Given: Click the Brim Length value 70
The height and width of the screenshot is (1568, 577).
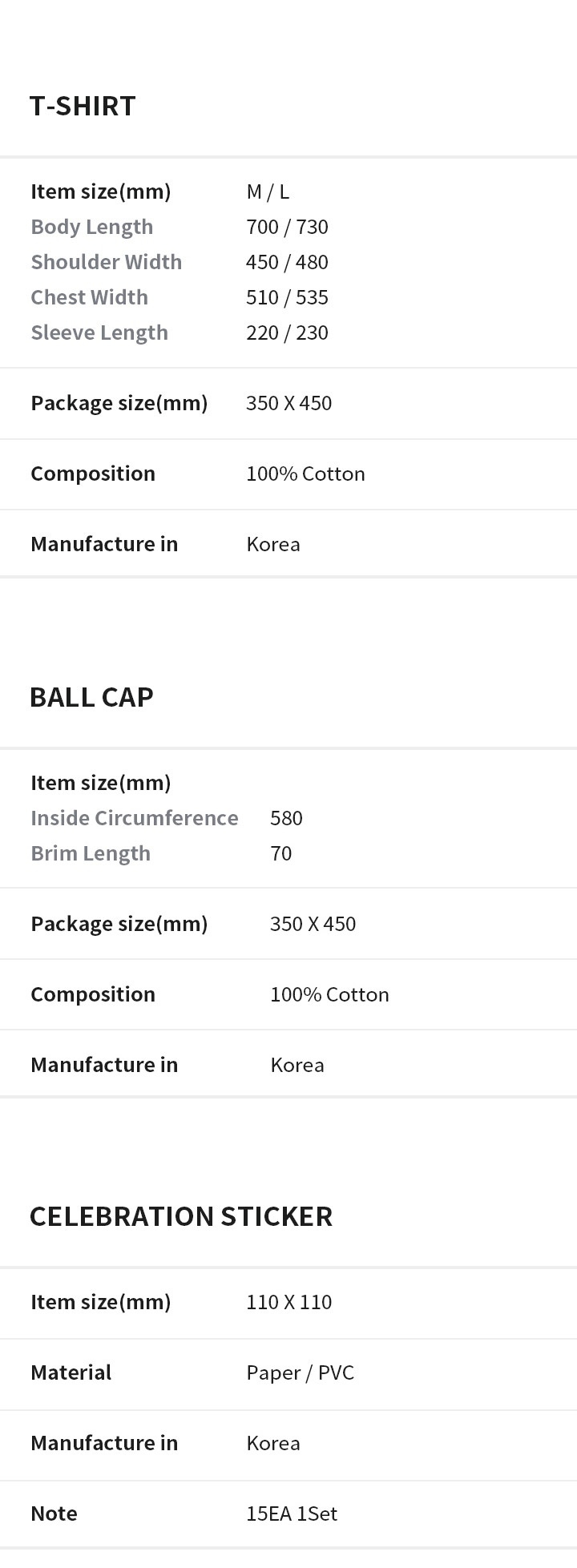Looking at the screenshot, I should click(281, 853).
